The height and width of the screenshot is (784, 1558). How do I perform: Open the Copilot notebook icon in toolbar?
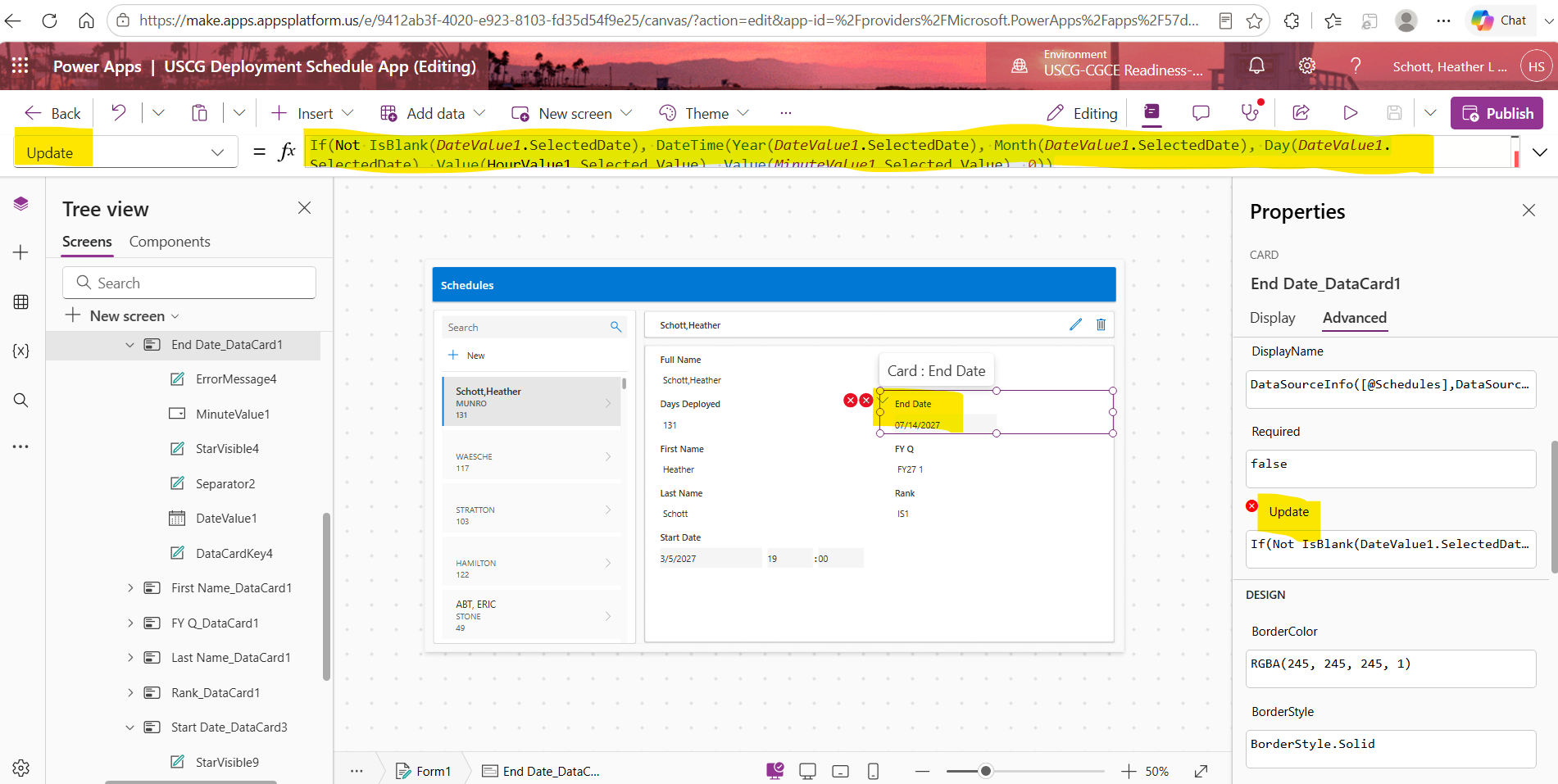(1151, 112)
